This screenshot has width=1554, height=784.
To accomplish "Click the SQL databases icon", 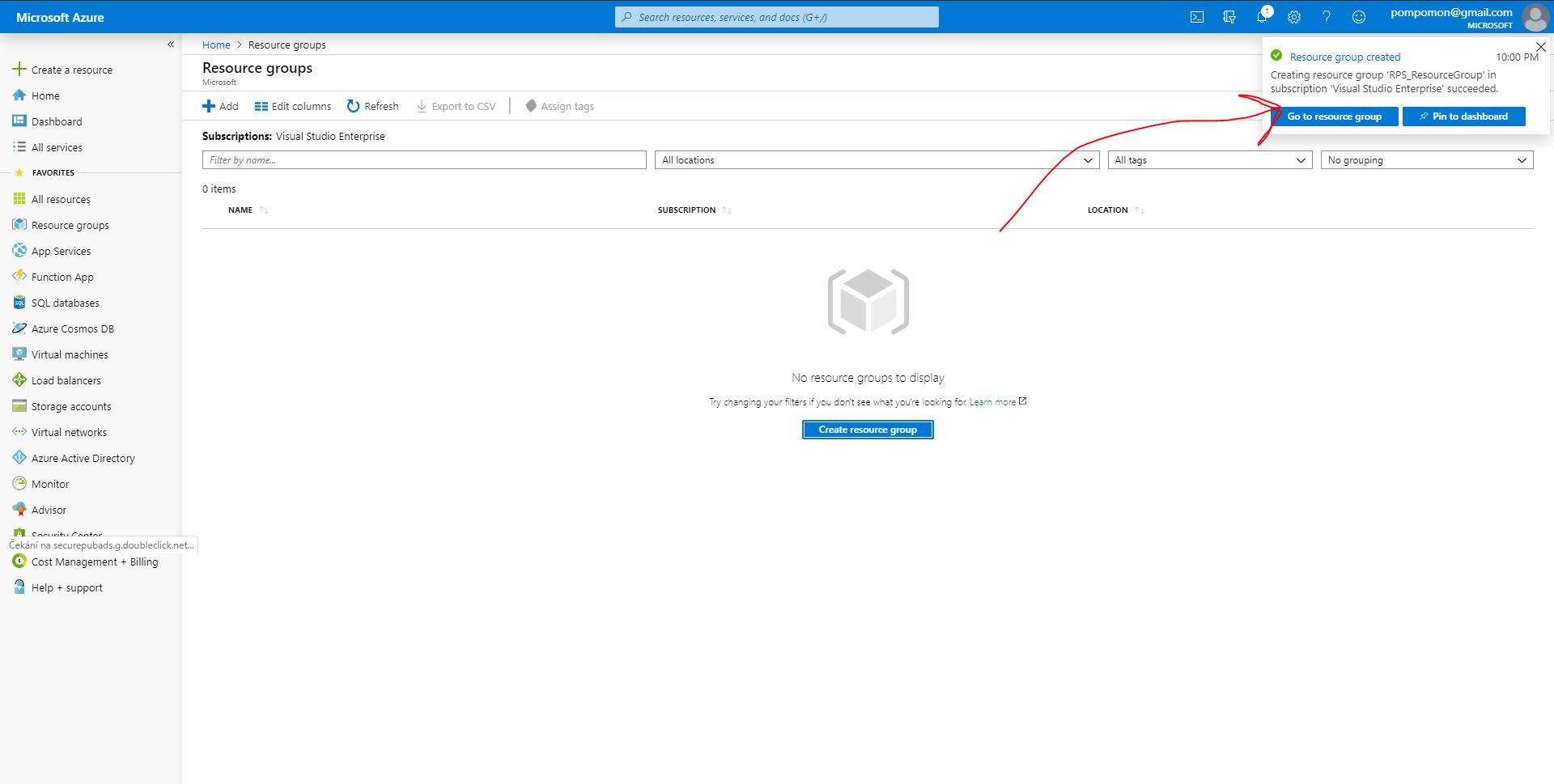I will coord(19,302).
